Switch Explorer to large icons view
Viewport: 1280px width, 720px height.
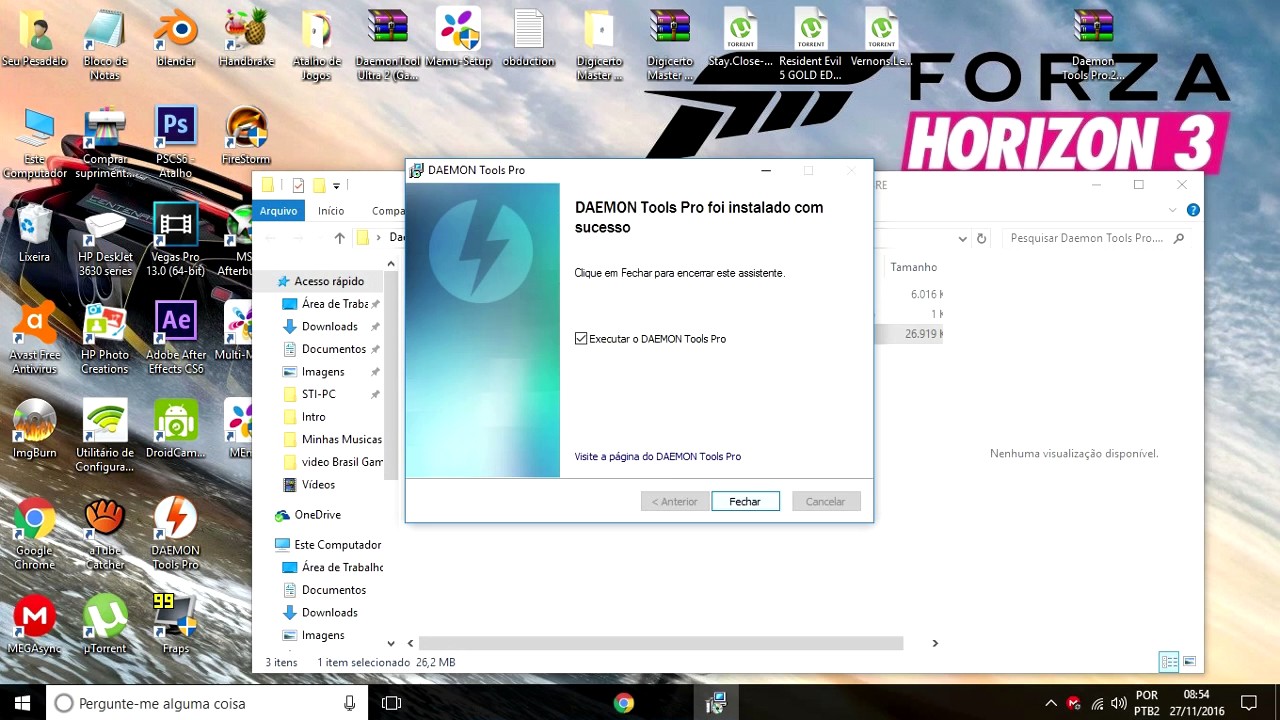coord(1189,662)
